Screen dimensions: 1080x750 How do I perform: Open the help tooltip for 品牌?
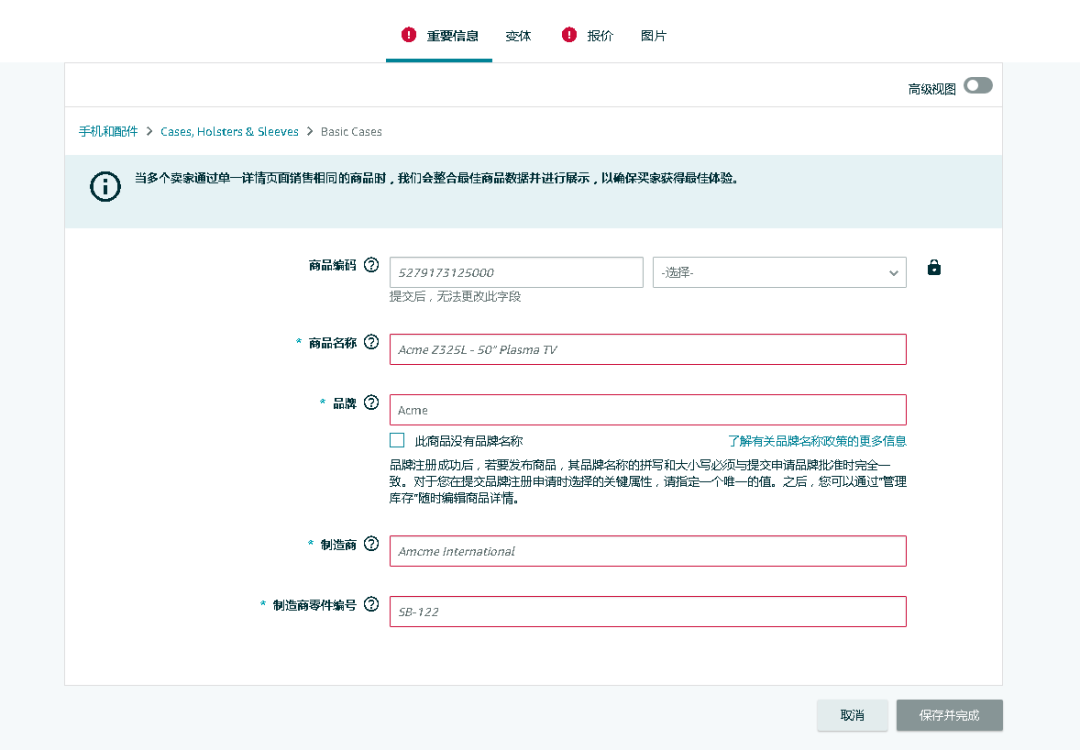[x=371, y=403]
